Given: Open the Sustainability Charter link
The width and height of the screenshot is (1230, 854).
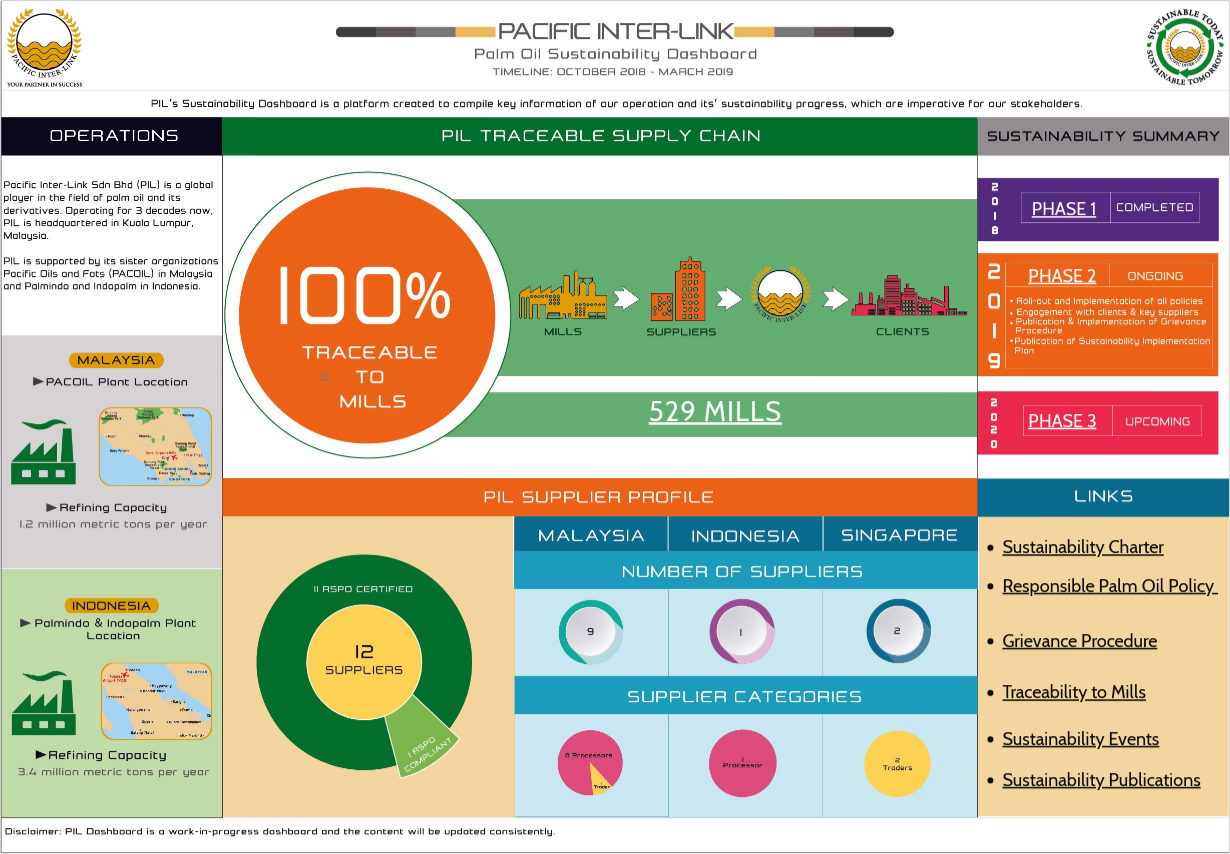Looking at the screenshot, I should tap(1083, 547).
